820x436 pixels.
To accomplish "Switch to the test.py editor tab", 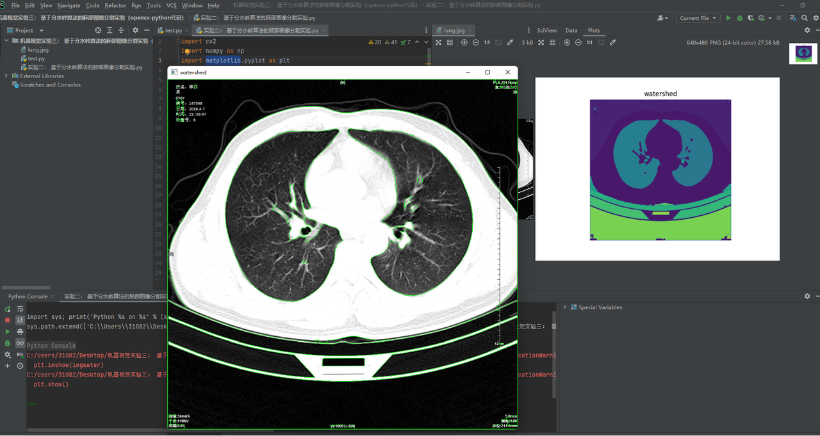I will click(x=173, y=31).
